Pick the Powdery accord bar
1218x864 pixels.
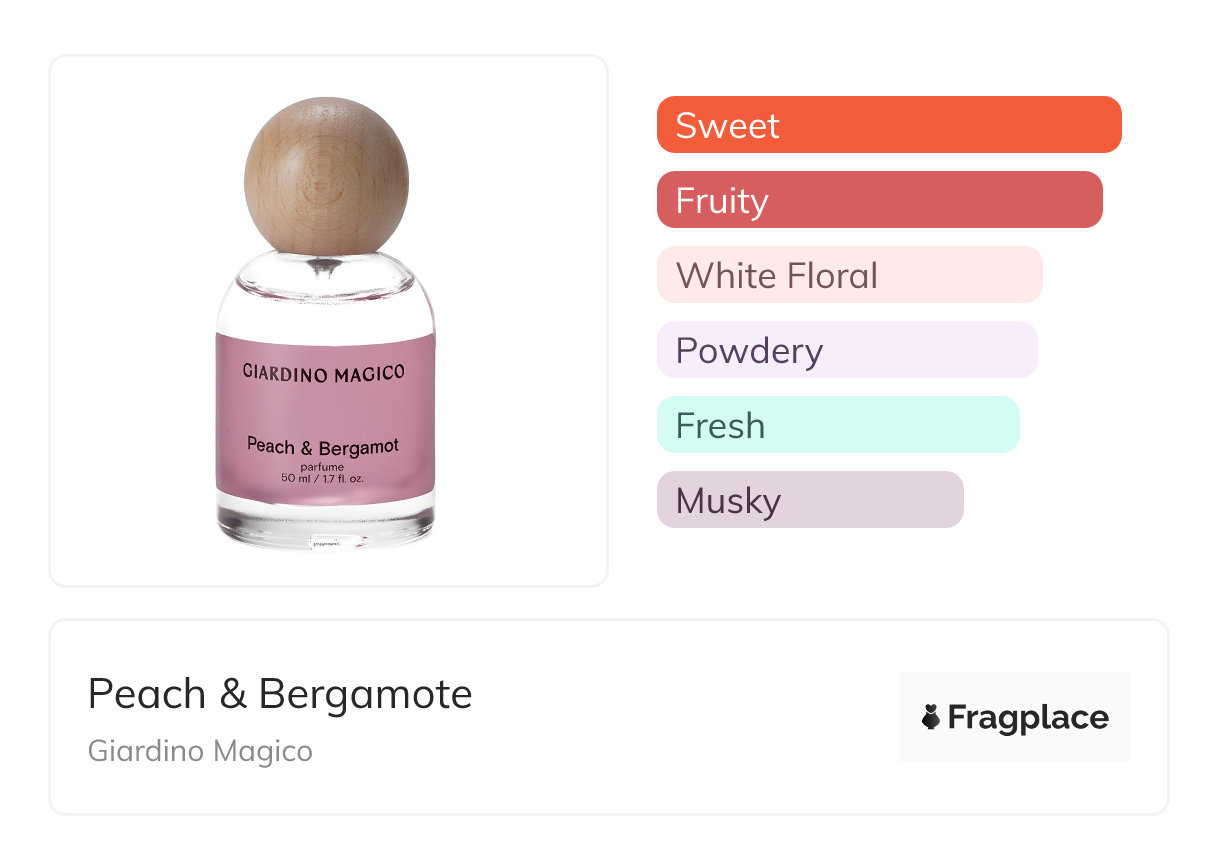click(847, 350)
